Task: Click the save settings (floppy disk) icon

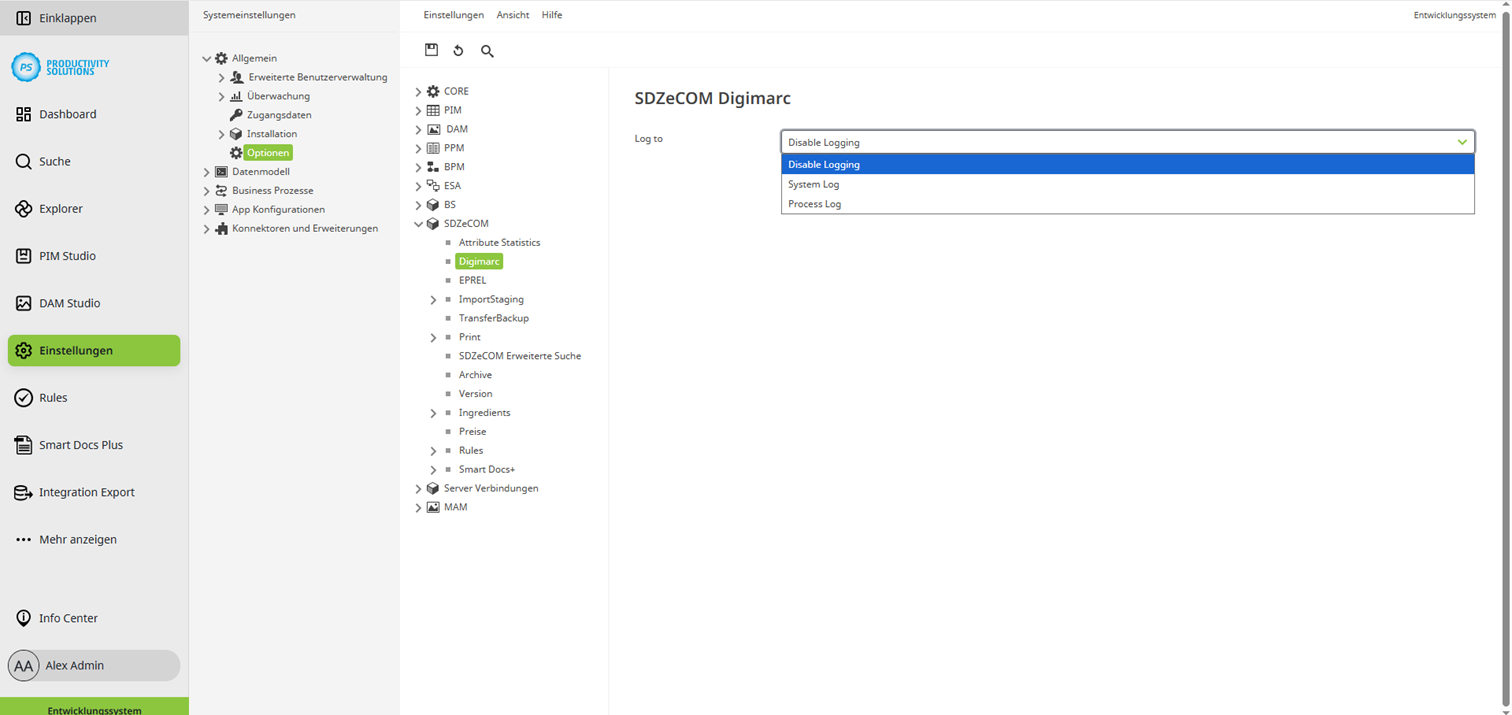Action: point(431,50)
